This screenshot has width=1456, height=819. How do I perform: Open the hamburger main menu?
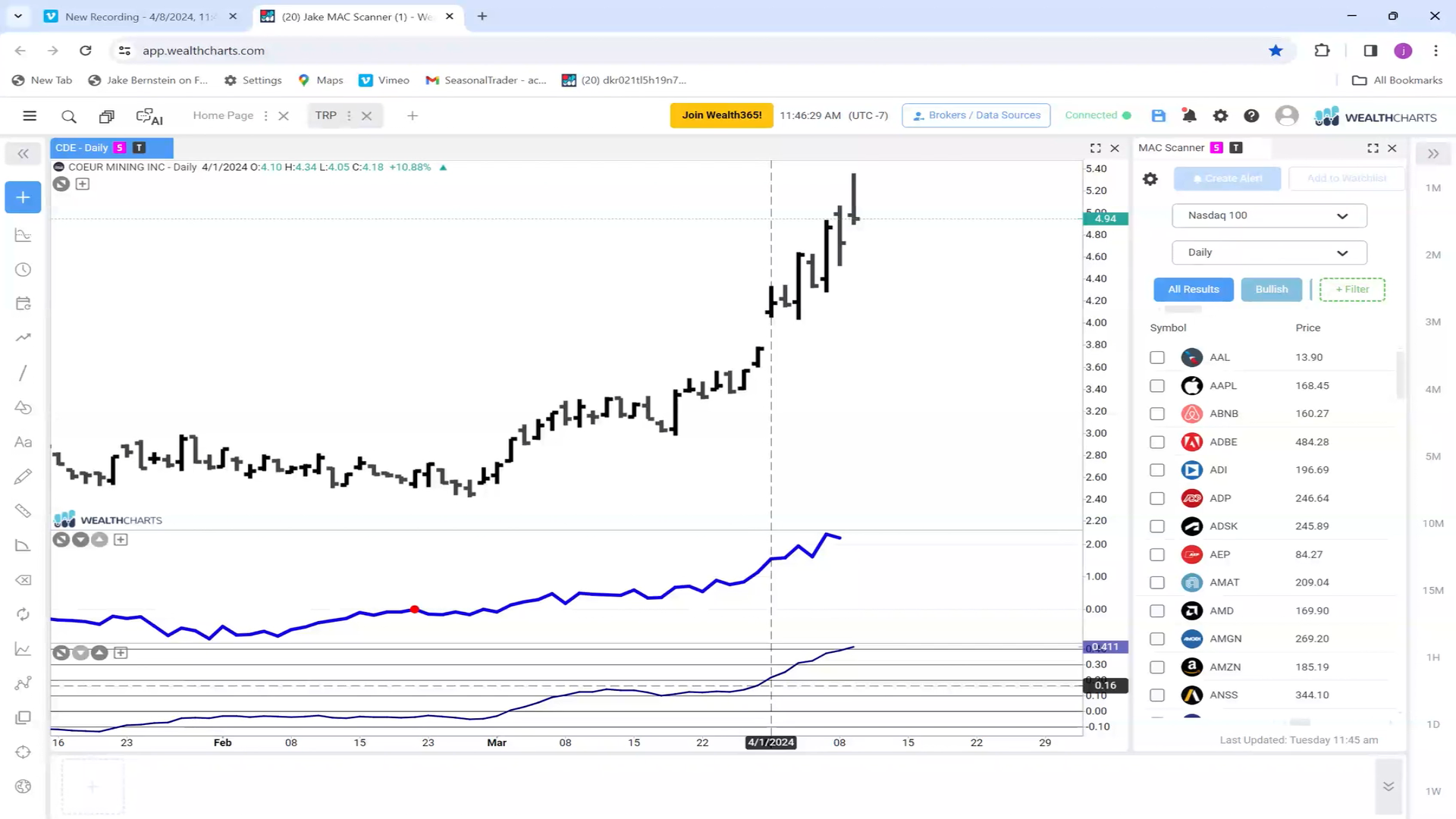[30, 116]
